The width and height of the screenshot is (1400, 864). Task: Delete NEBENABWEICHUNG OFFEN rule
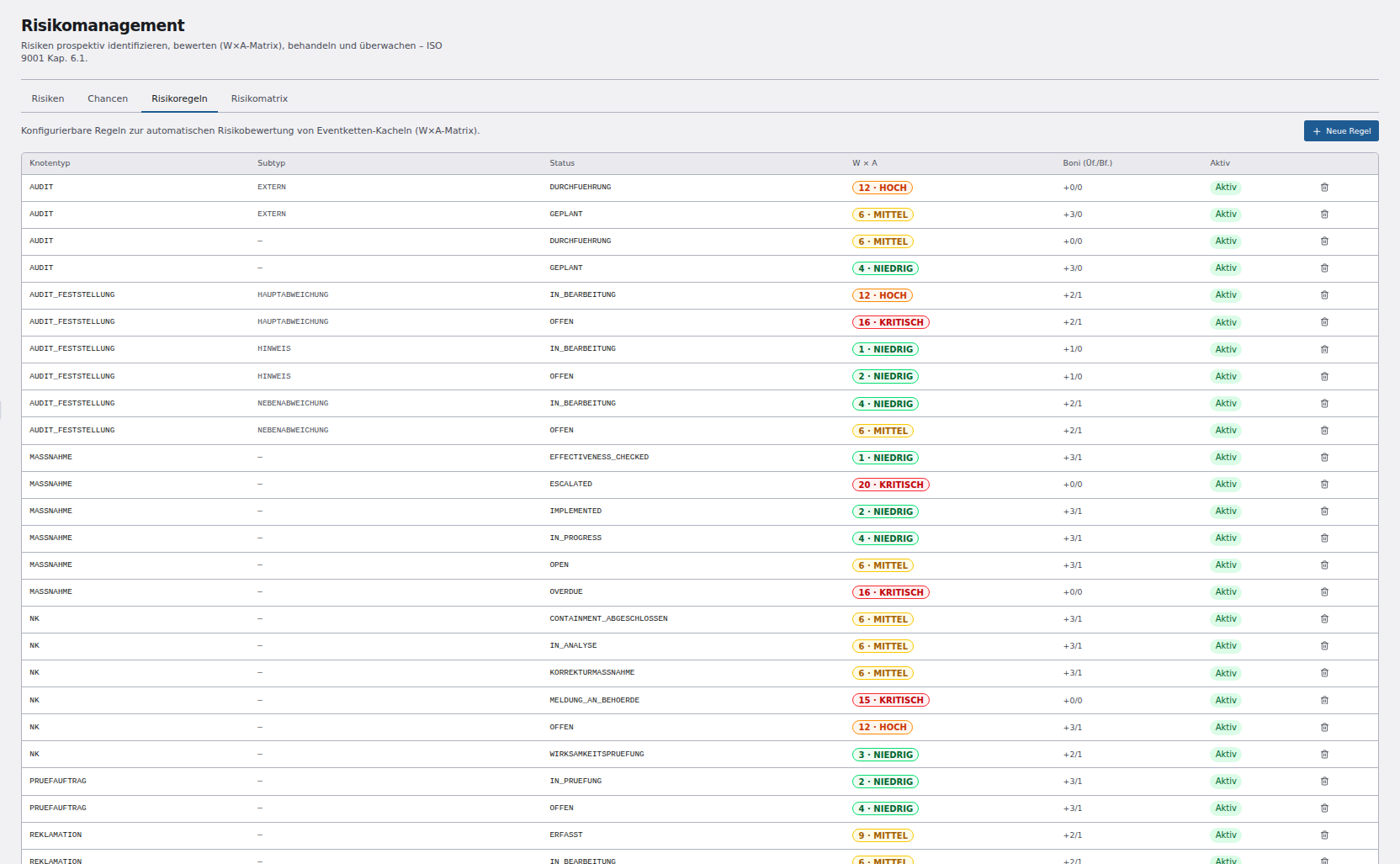(1324, 431)
